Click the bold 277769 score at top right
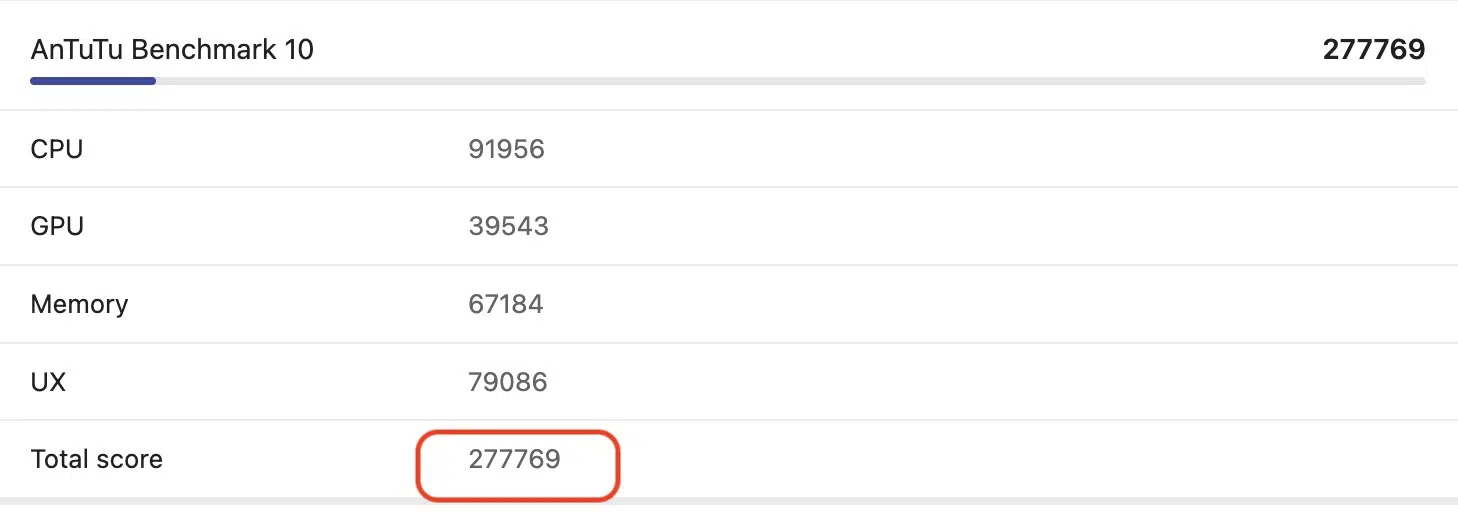1458x512 pixels. [x=1373, y=50]
